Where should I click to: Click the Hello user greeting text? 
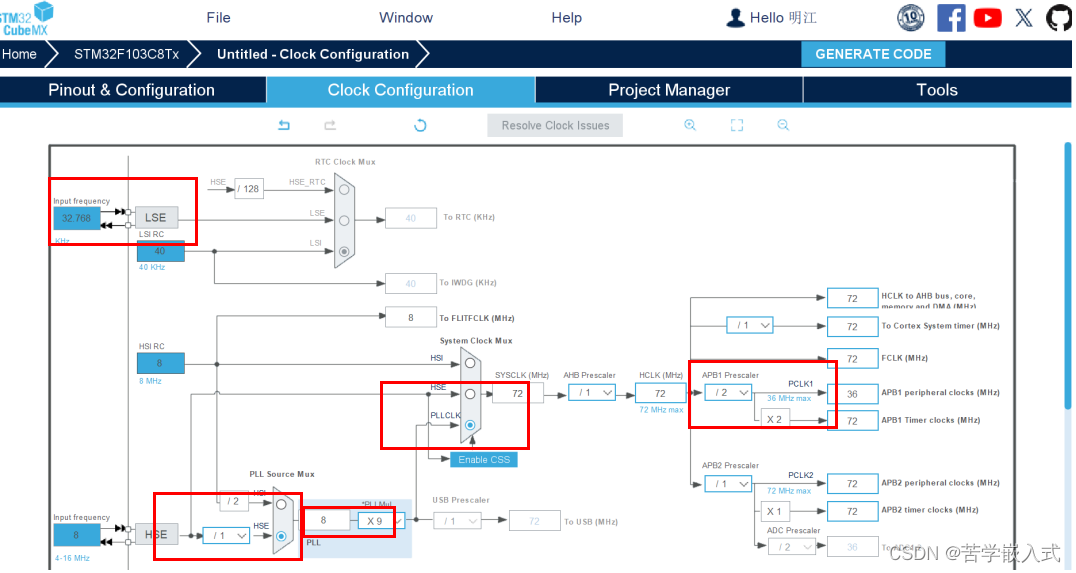(783, 18)
